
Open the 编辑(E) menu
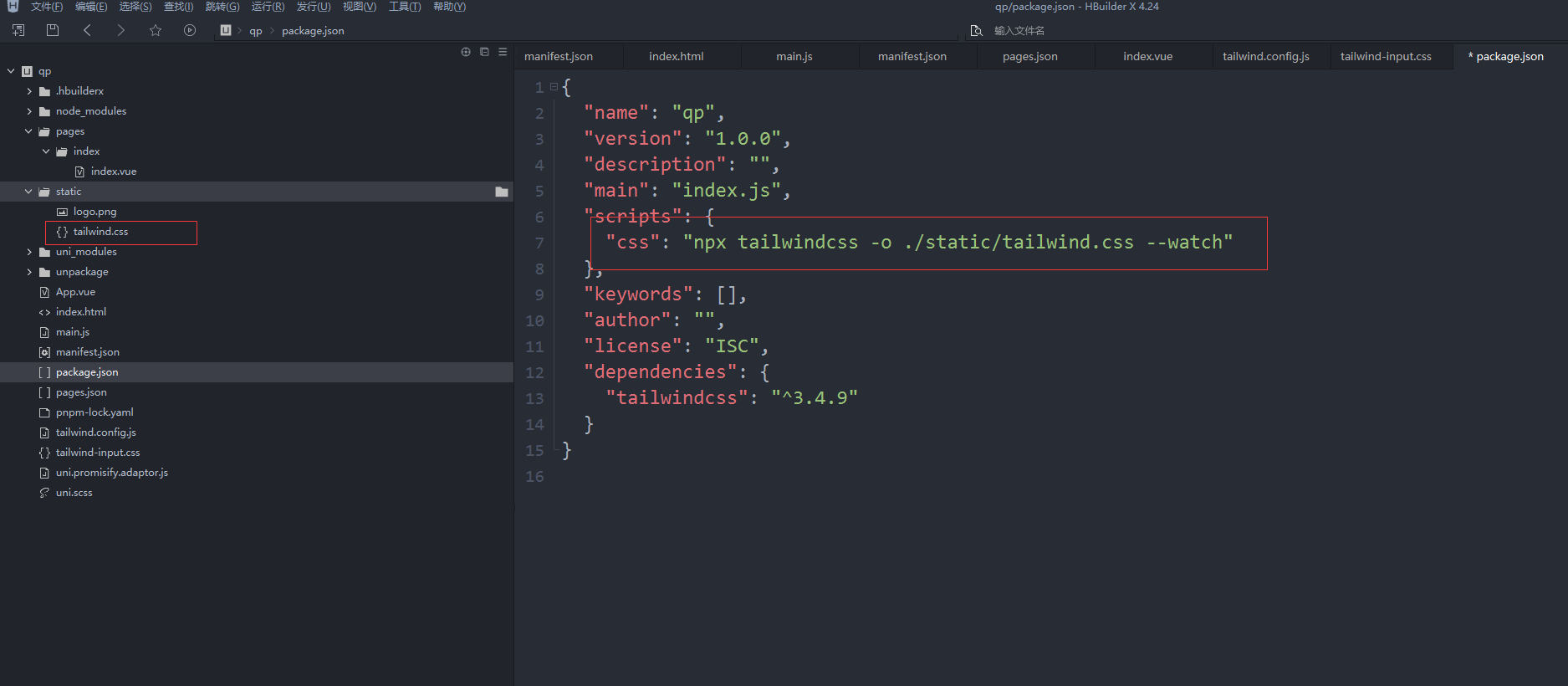[91, 7]
